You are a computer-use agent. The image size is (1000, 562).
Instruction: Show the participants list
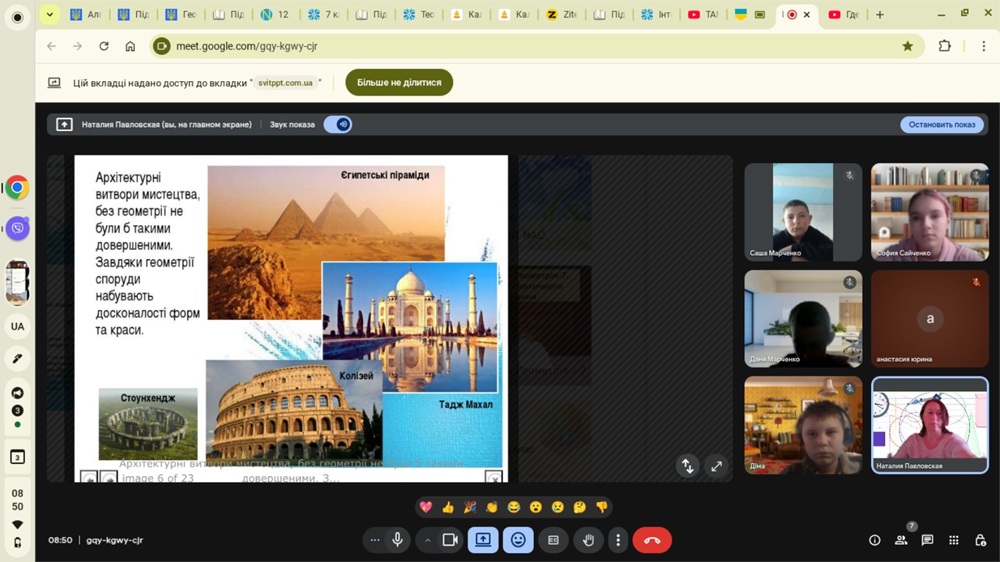[x=901, y=540]
